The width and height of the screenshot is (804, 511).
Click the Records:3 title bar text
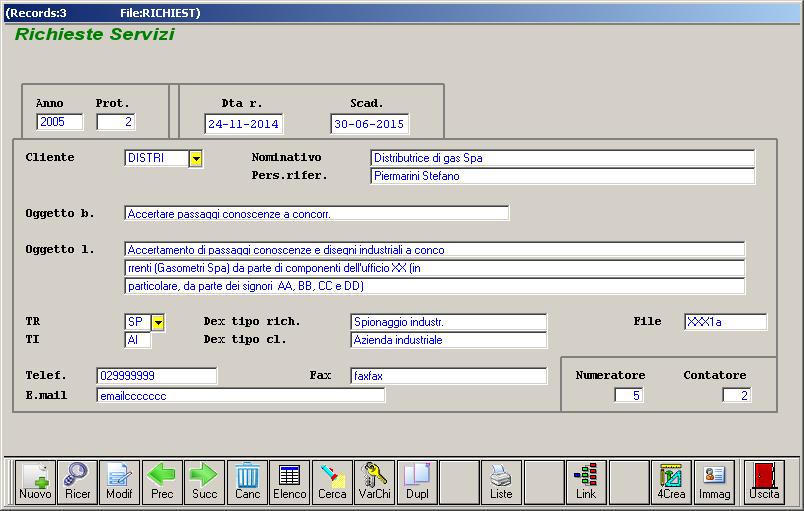36,13
